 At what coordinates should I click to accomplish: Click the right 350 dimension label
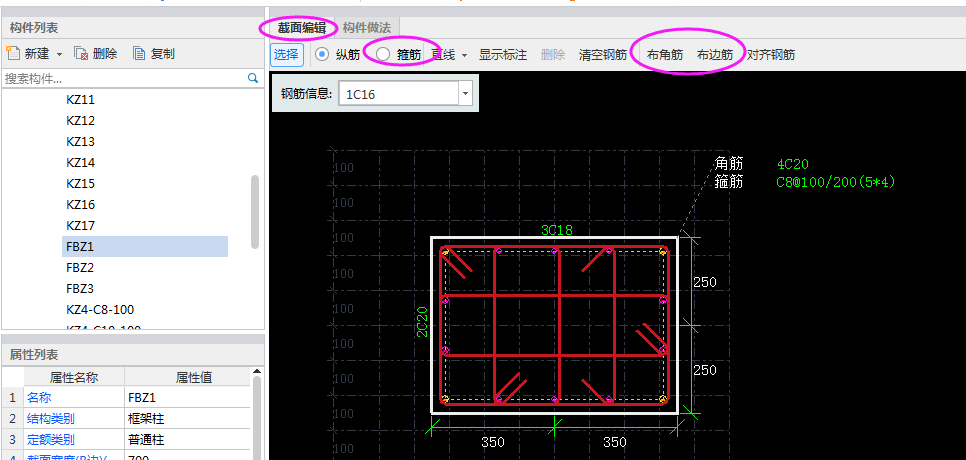pos(615,442)
